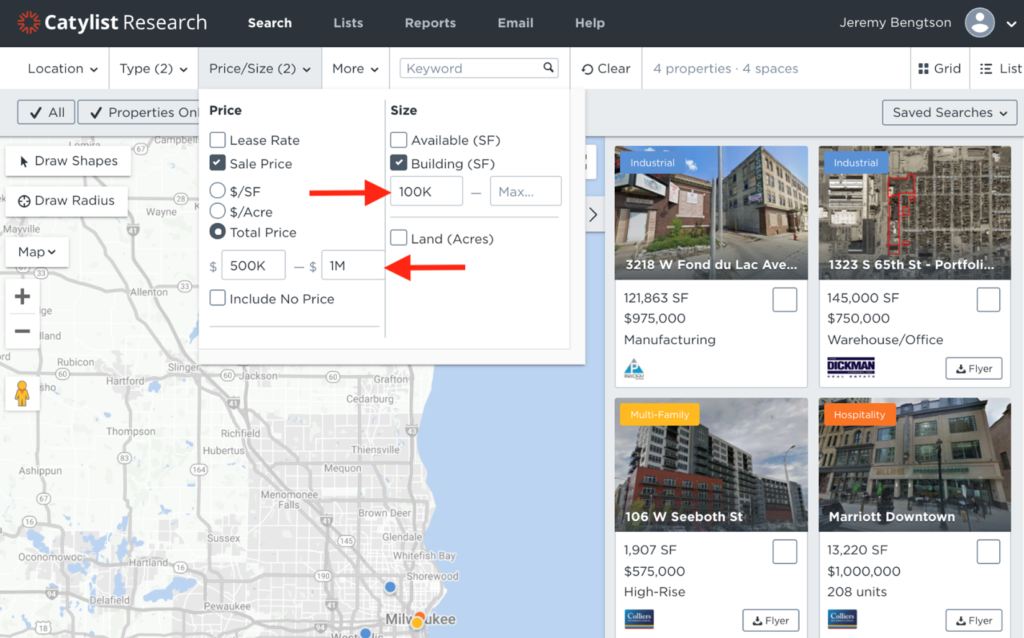Open the Help menu
This screenshot has height=638, width=1024.
coord(590,23)
